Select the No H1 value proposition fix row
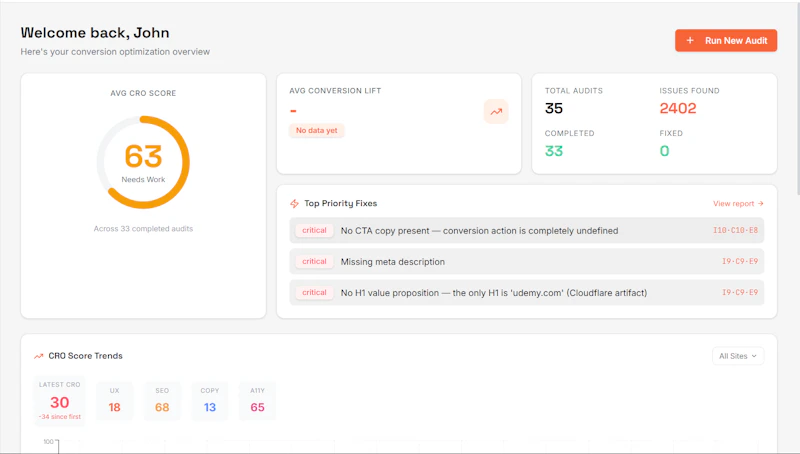Screen dimensions: 800x454 point(527,293)
